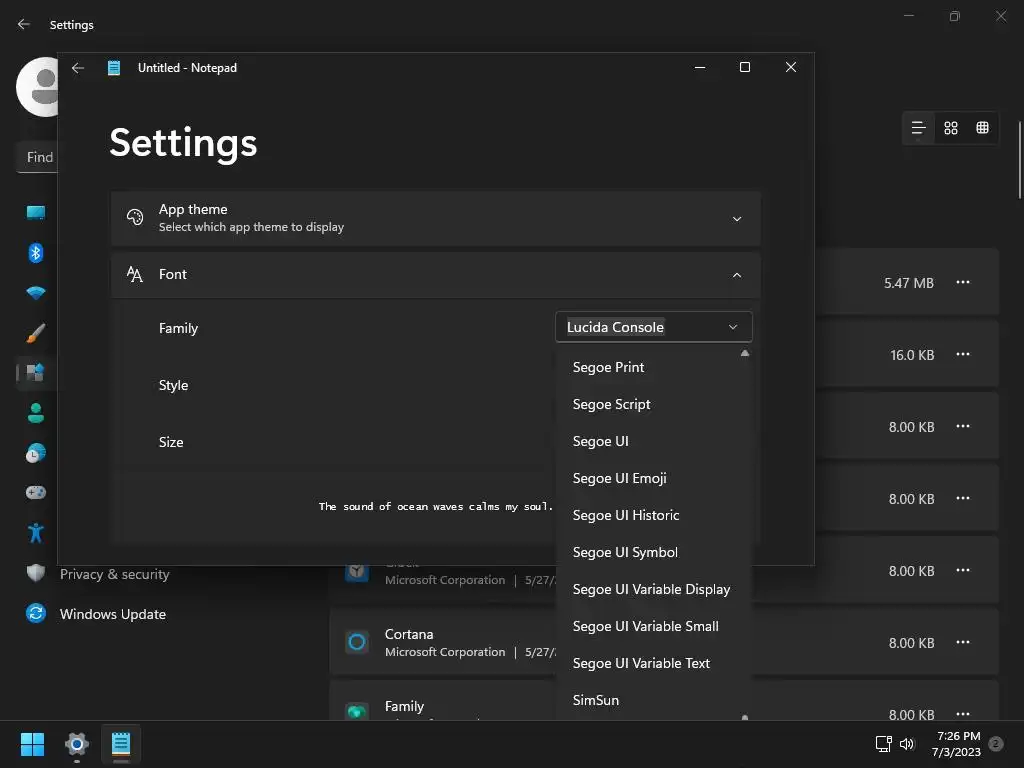Open Personalization brush icon in Settings sidebar
This screenshot has height=768, width=1024.
click(36, 333)
